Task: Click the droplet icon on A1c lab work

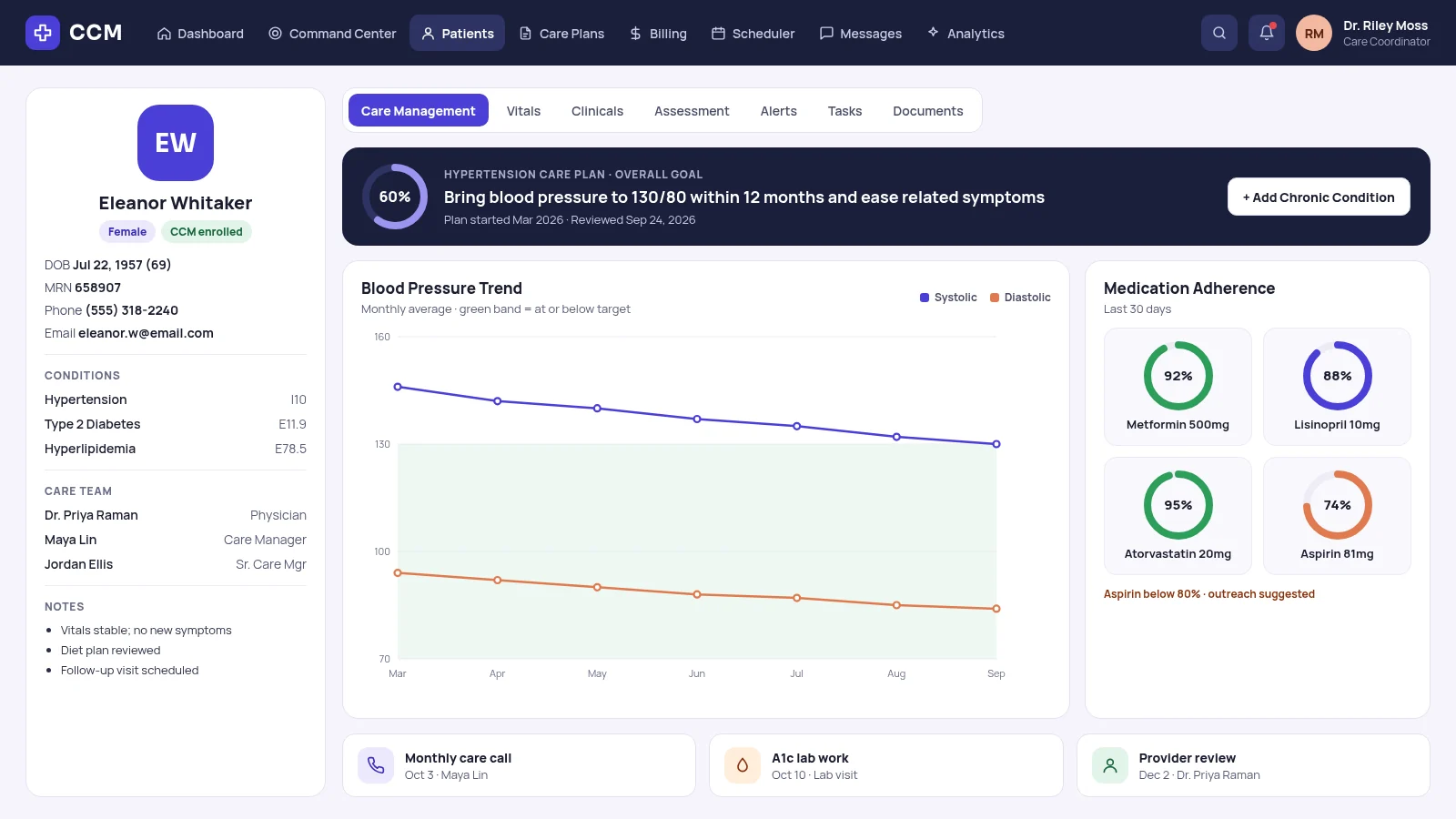Action: coord(743,765)
